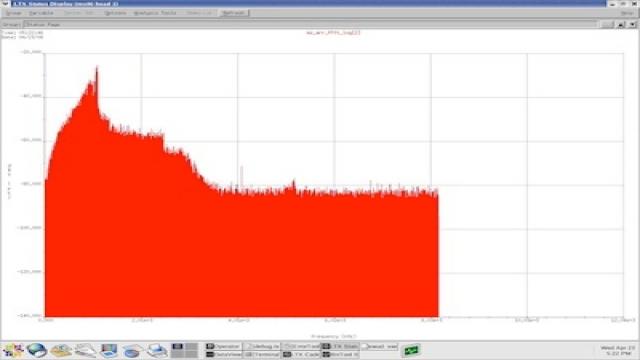Image resolution: width=640 pixels, height=360 pixels.
Task: Switch to the first workspace in the pager
Action: coord(178,347)
